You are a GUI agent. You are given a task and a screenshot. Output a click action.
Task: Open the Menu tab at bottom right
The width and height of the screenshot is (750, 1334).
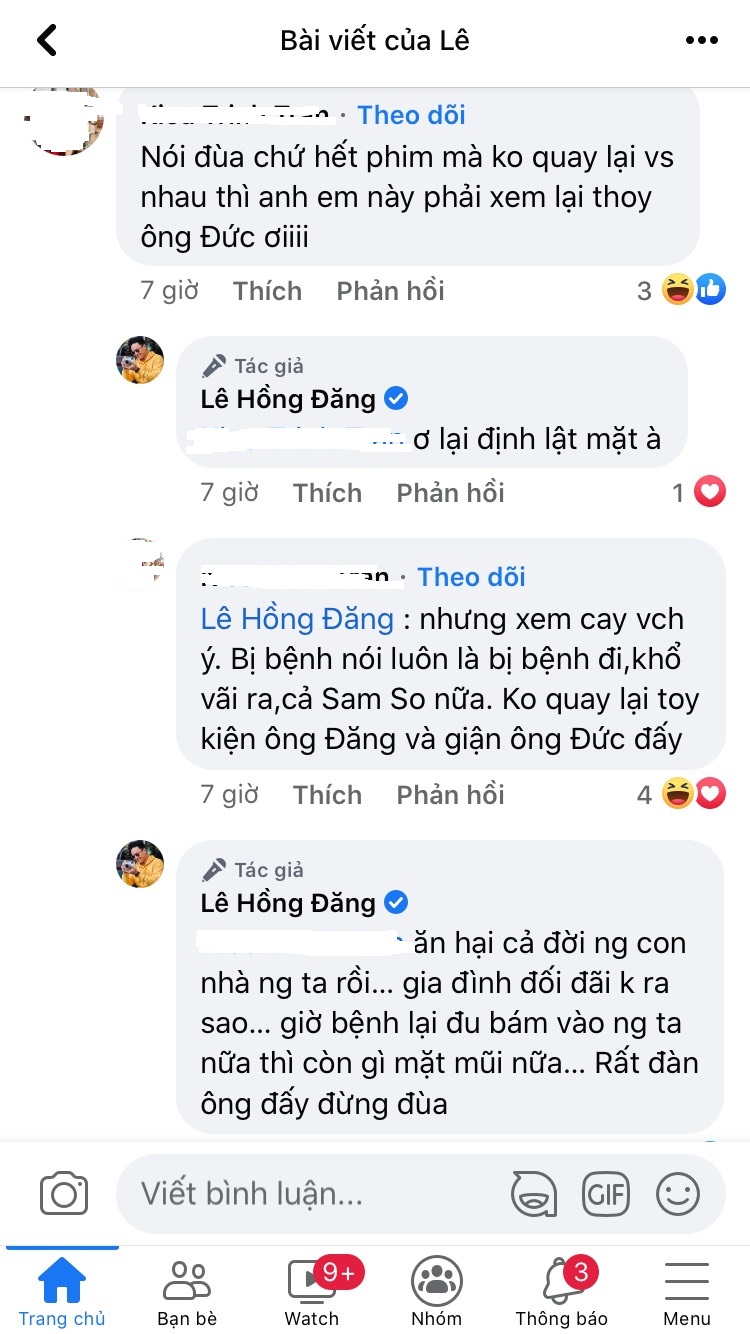pos(686,1290)
